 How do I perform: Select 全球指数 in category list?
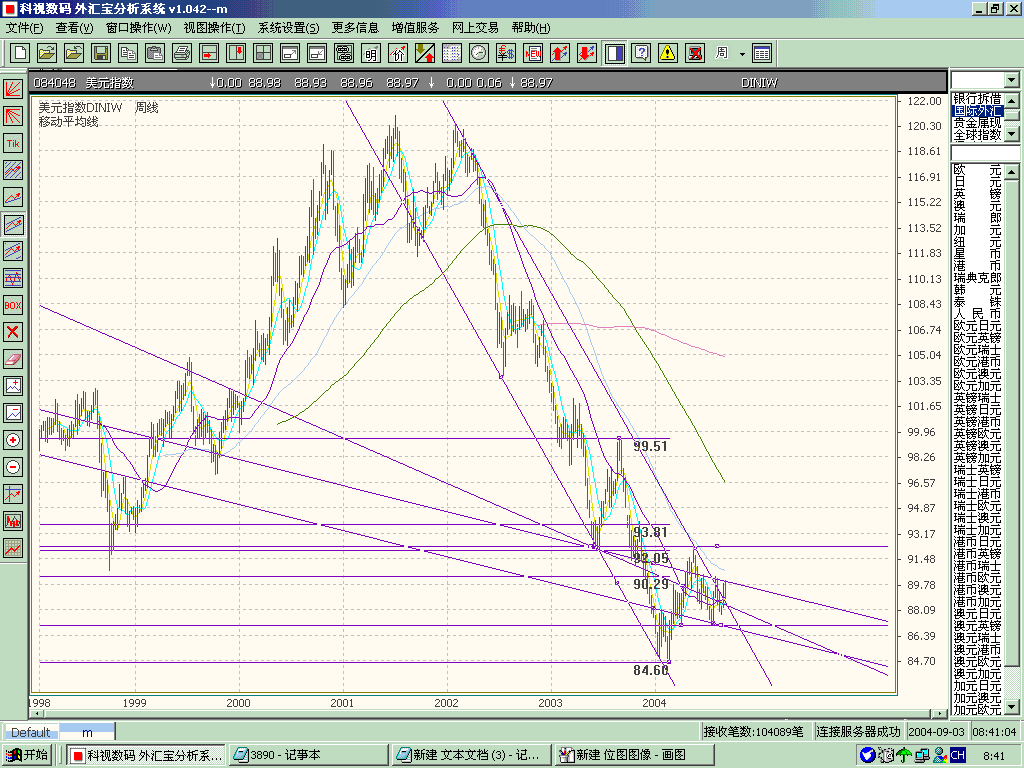click(977, 135)
